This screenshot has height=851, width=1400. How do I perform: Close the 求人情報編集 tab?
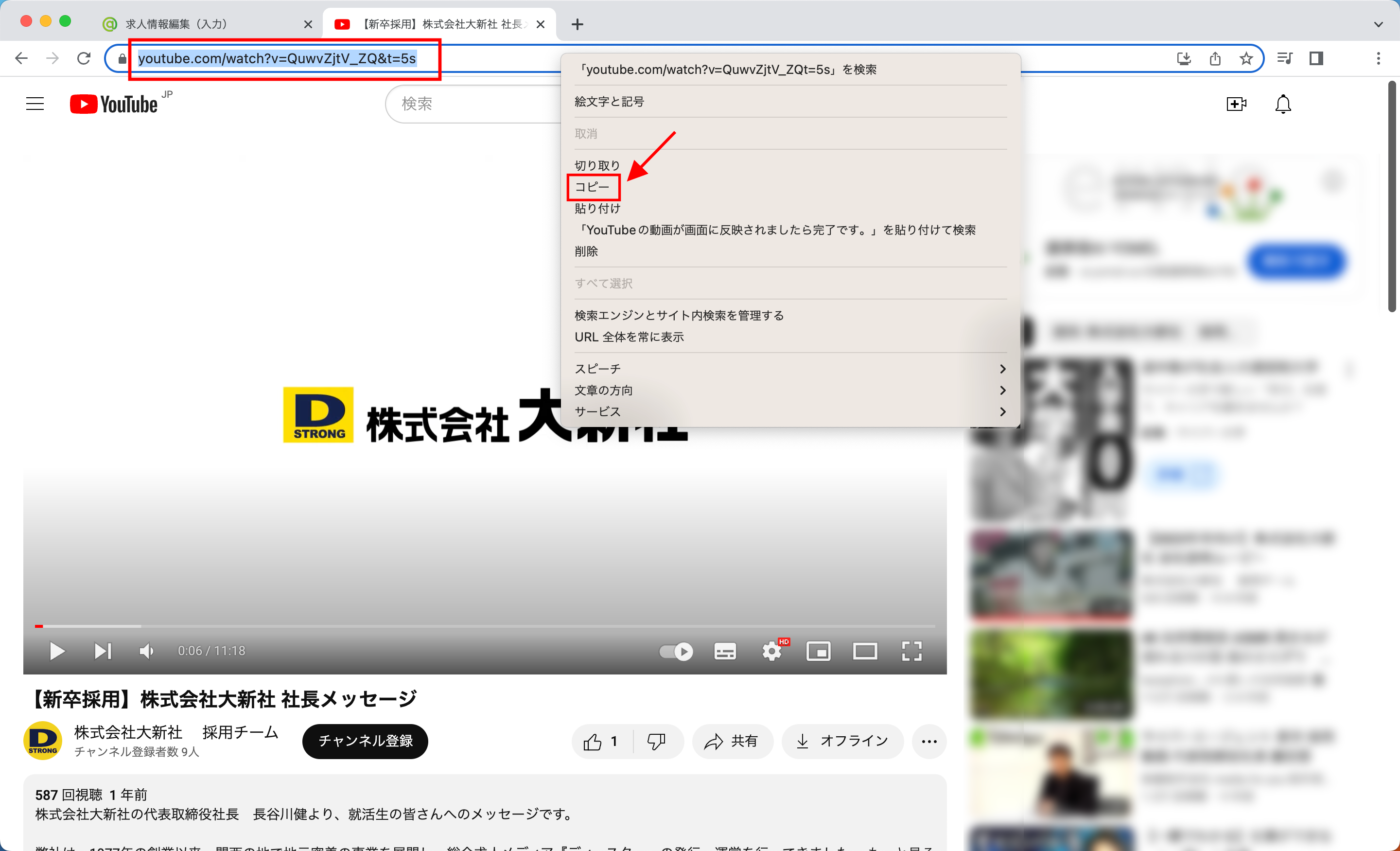click(308, 24)
